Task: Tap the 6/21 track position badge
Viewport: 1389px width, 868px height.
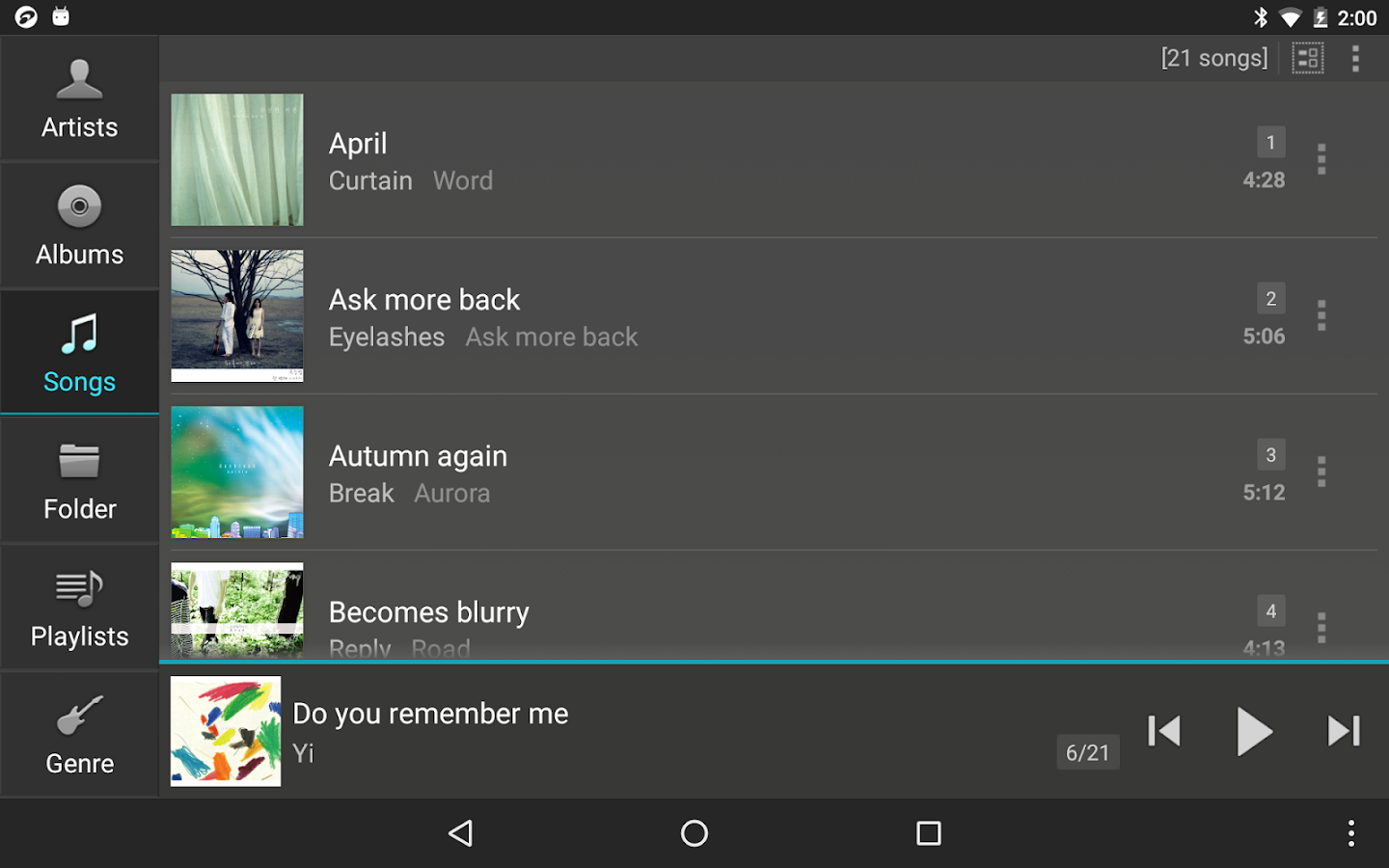Action: point(1088,752)
